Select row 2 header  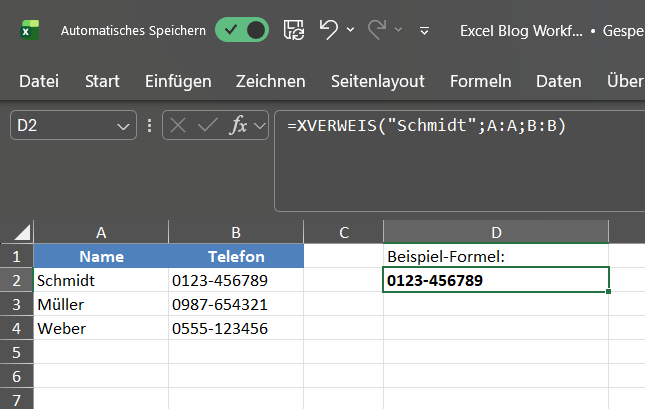point(16,280)
